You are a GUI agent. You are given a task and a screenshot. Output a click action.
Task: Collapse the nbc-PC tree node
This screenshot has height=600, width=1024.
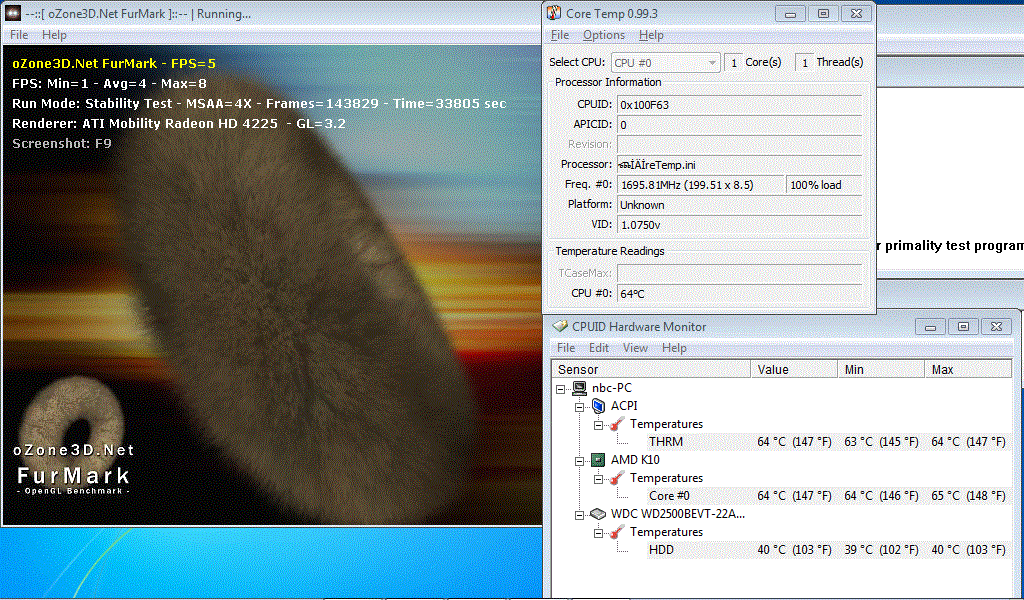click(560, 388)
